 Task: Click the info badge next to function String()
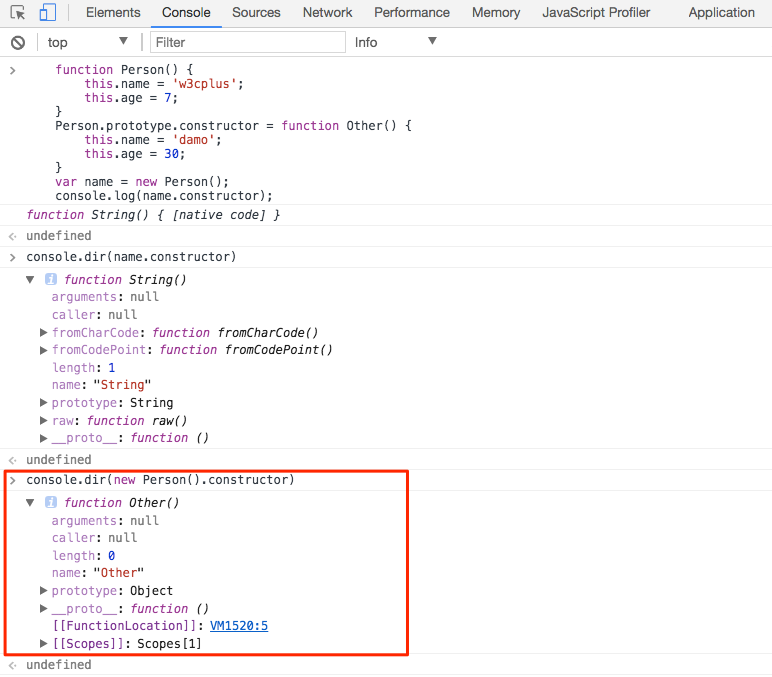pyautogui.click(x=51, y=279)
